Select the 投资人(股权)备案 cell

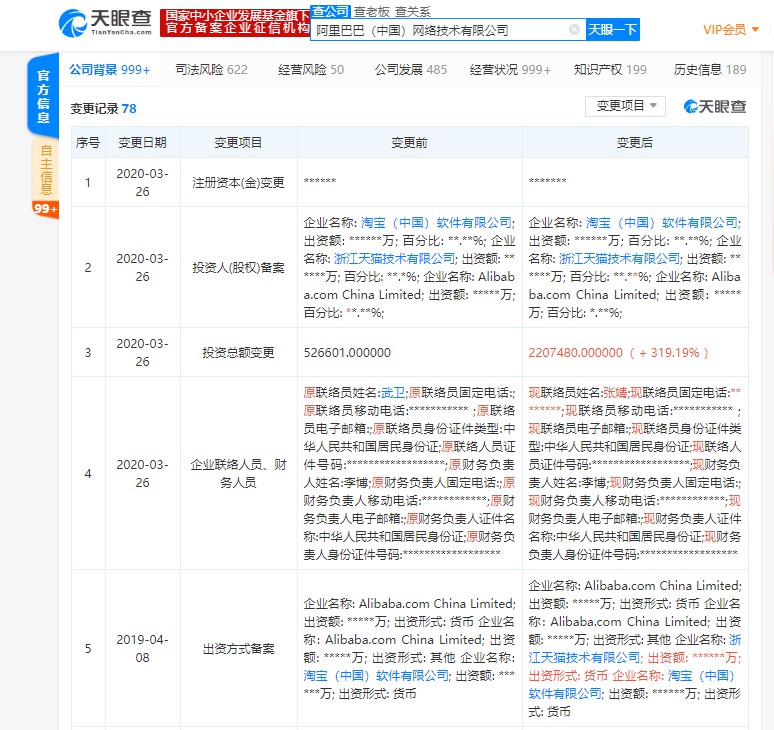point(238,268)
